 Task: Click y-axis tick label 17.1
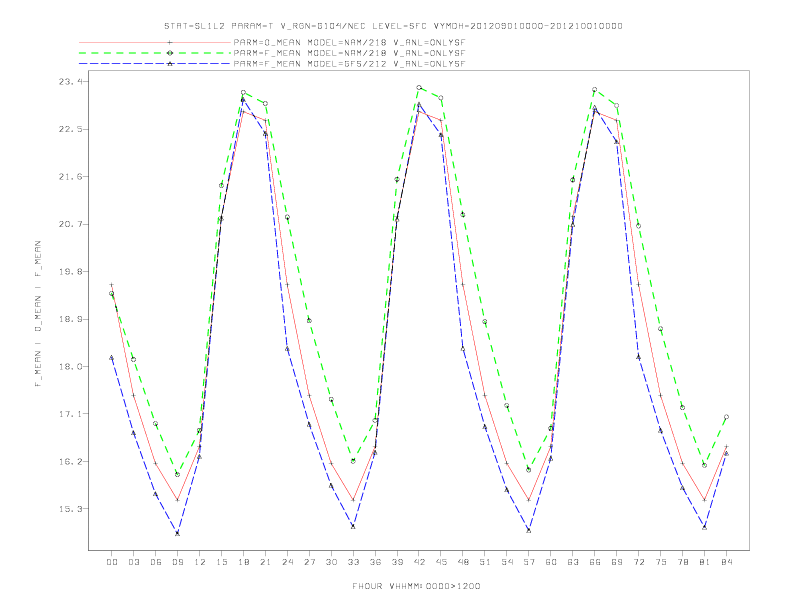click(69, 414)
